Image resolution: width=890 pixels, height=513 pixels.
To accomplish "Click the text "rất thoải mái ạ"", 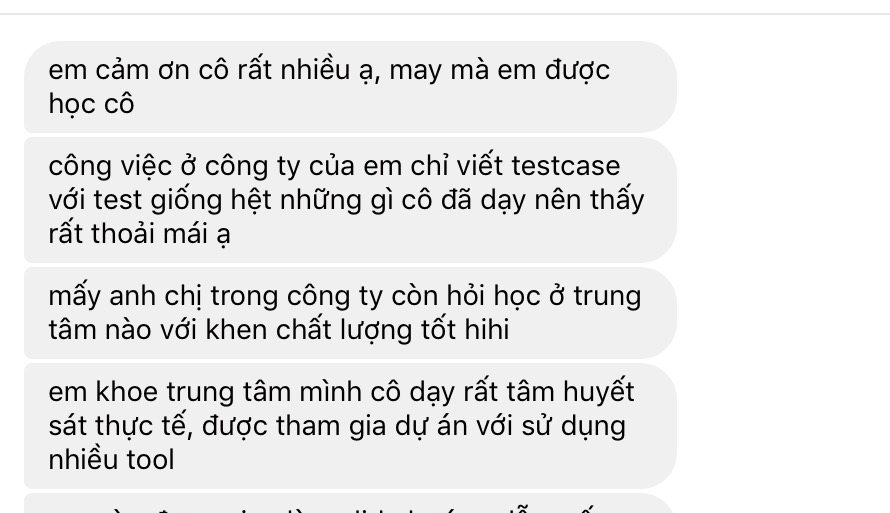I will click(140, 234).
